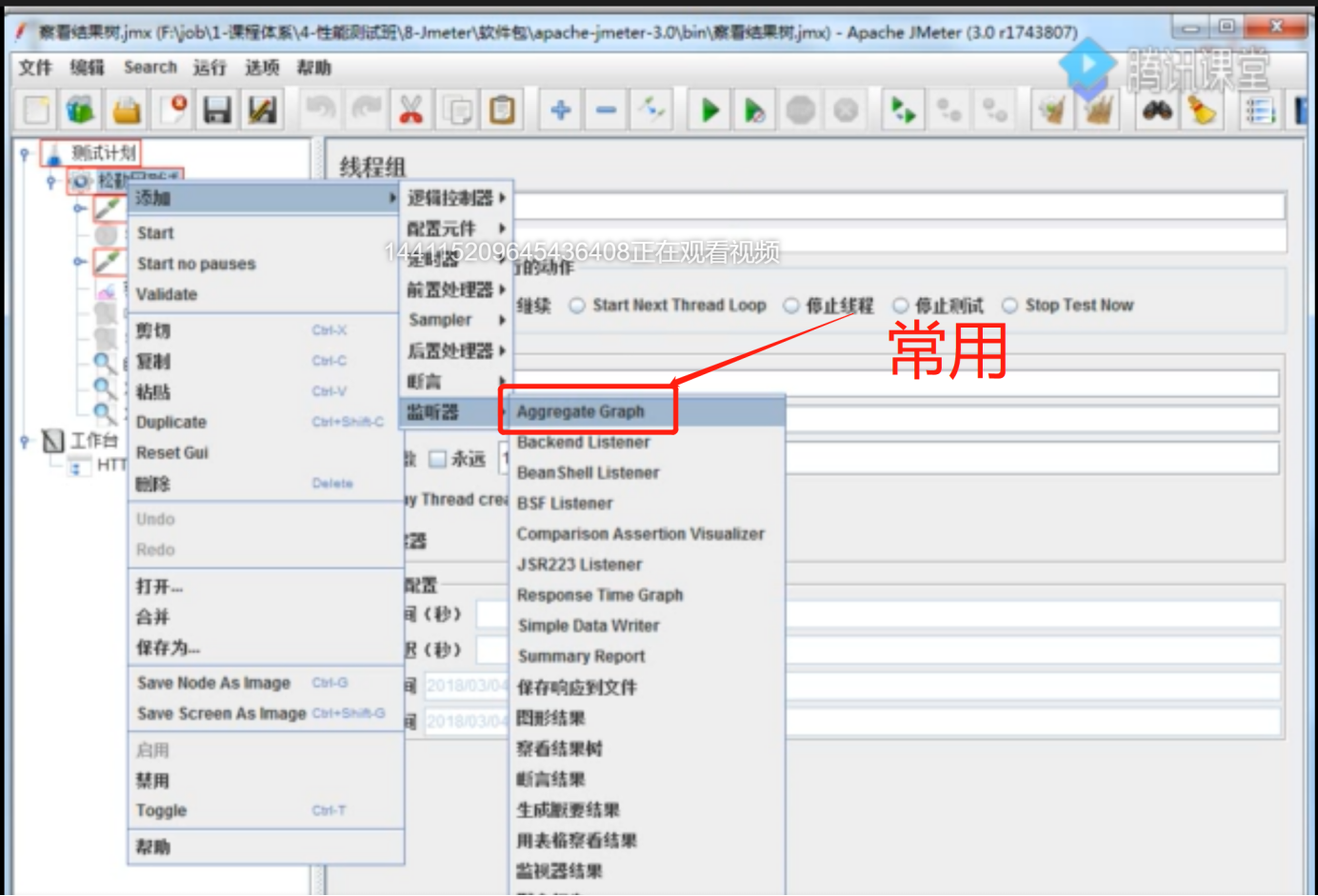The image size is (1318, 896).
Task: Expand the 后置处理器 submenu
Action: 456,350
